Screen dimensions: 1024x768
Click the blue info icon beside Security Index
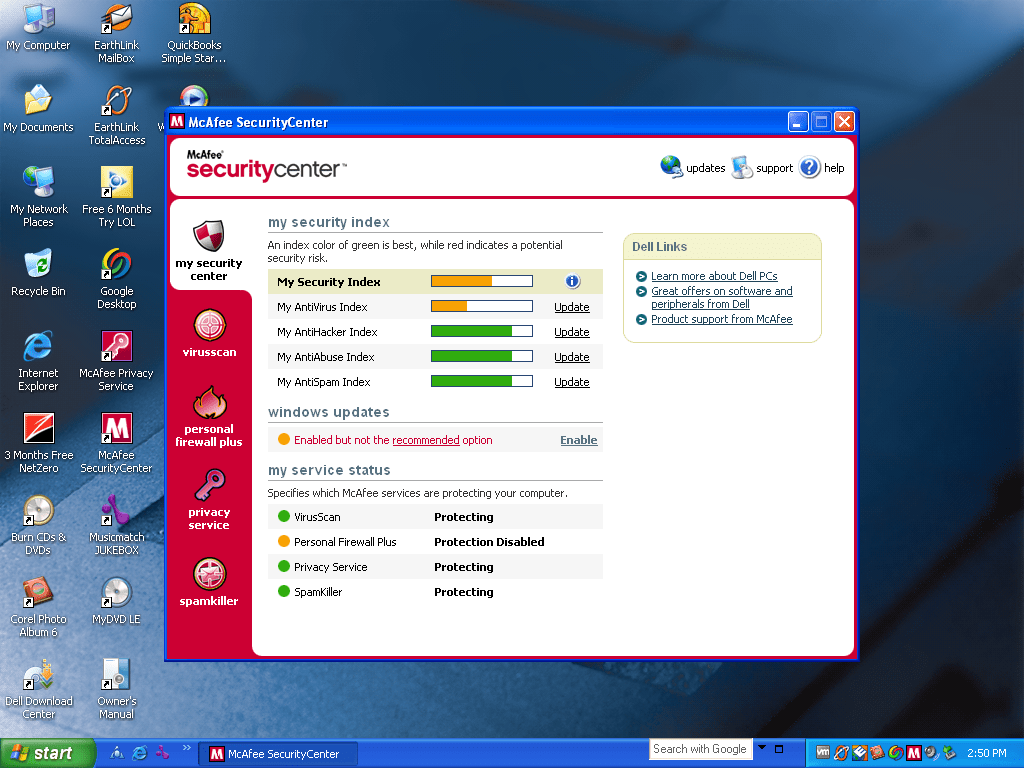(572, 282)
